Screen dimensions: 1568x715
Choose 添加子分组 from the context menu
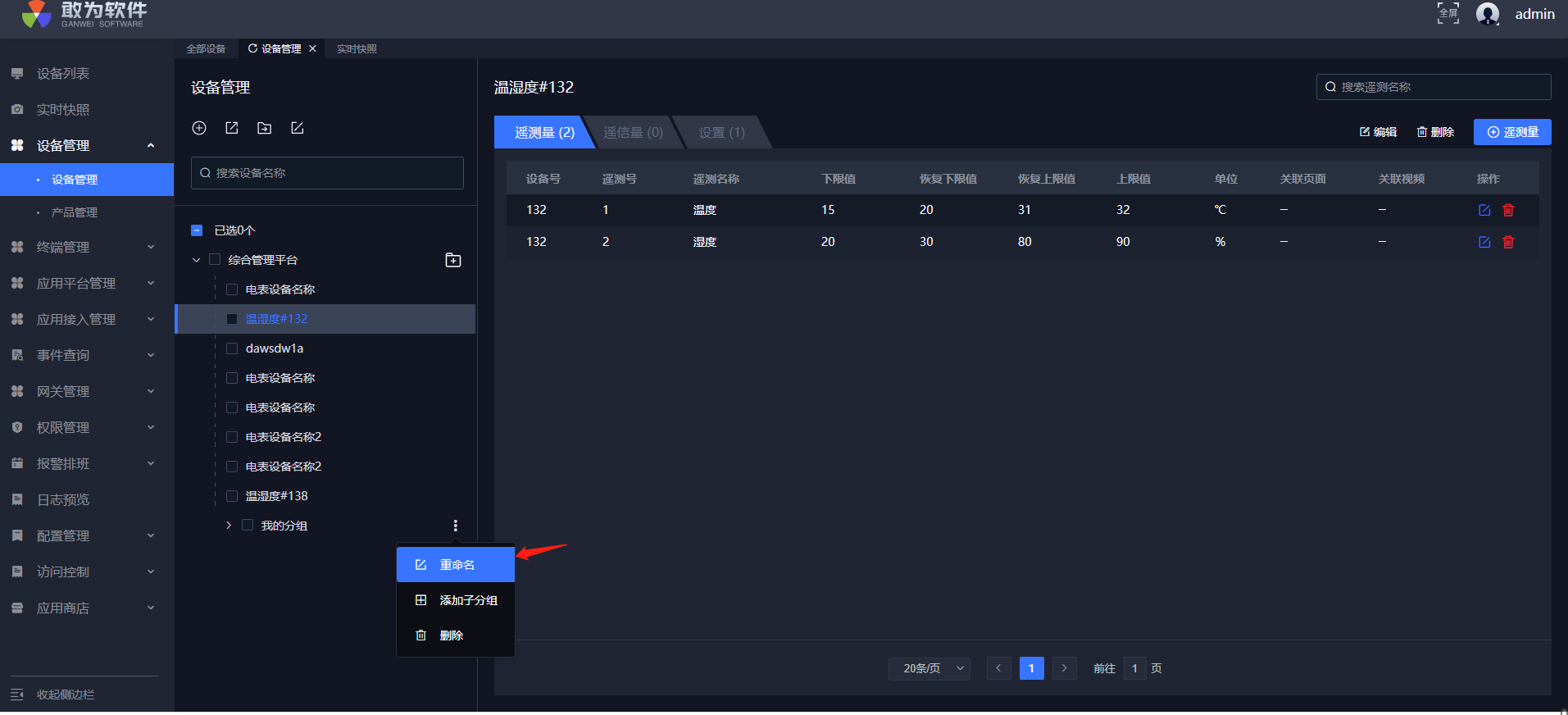pyautogui.click(x=456, y=600)
